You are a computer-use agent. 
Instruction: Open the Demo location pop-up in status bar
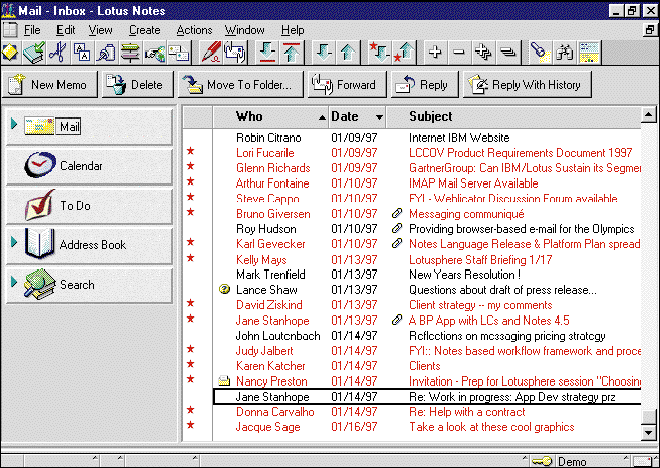(x=591, y=462)
